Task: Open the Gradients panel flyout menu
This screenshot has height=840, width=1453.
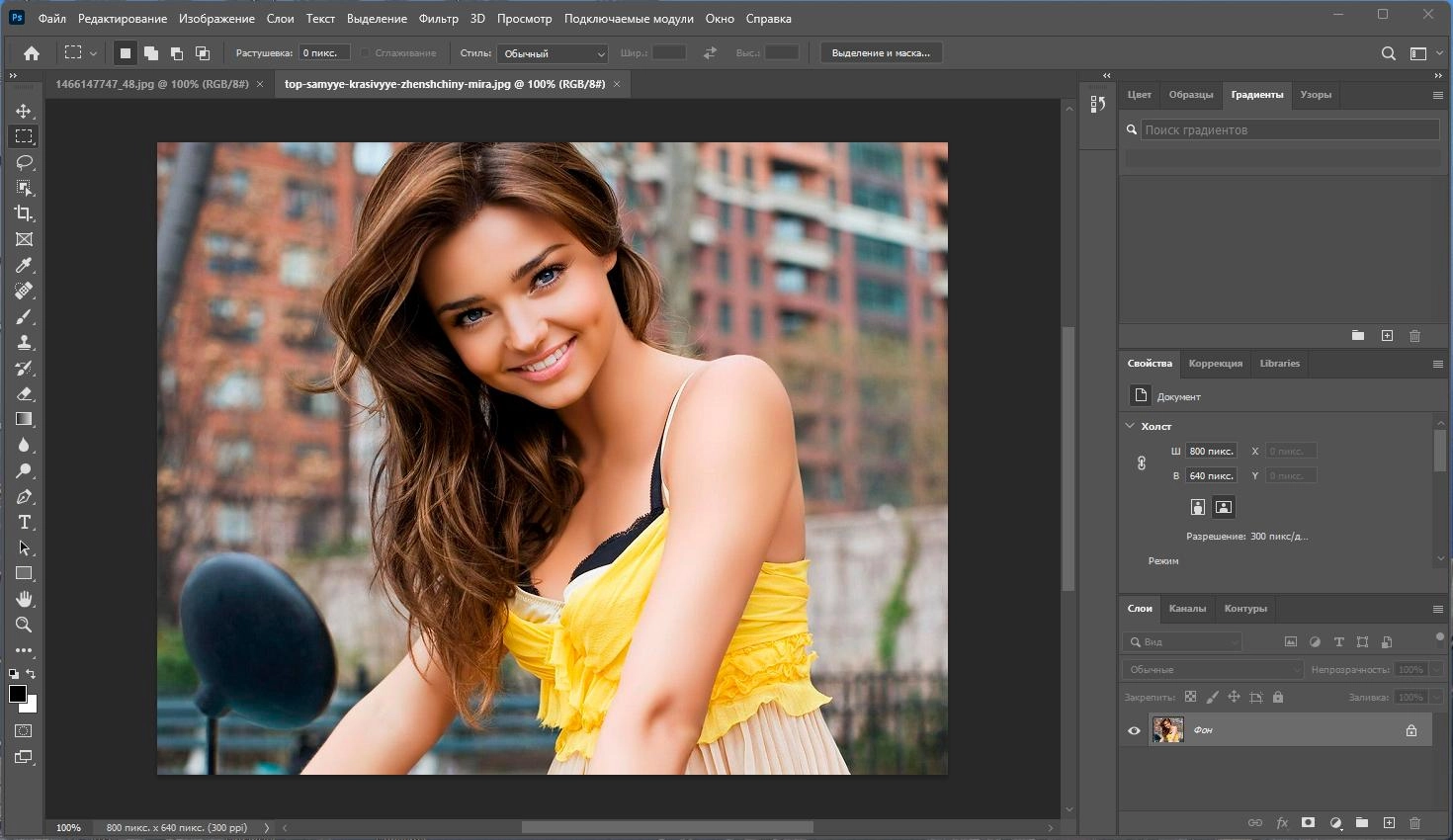Action: pyautogui.click(x=1437, y=95)
